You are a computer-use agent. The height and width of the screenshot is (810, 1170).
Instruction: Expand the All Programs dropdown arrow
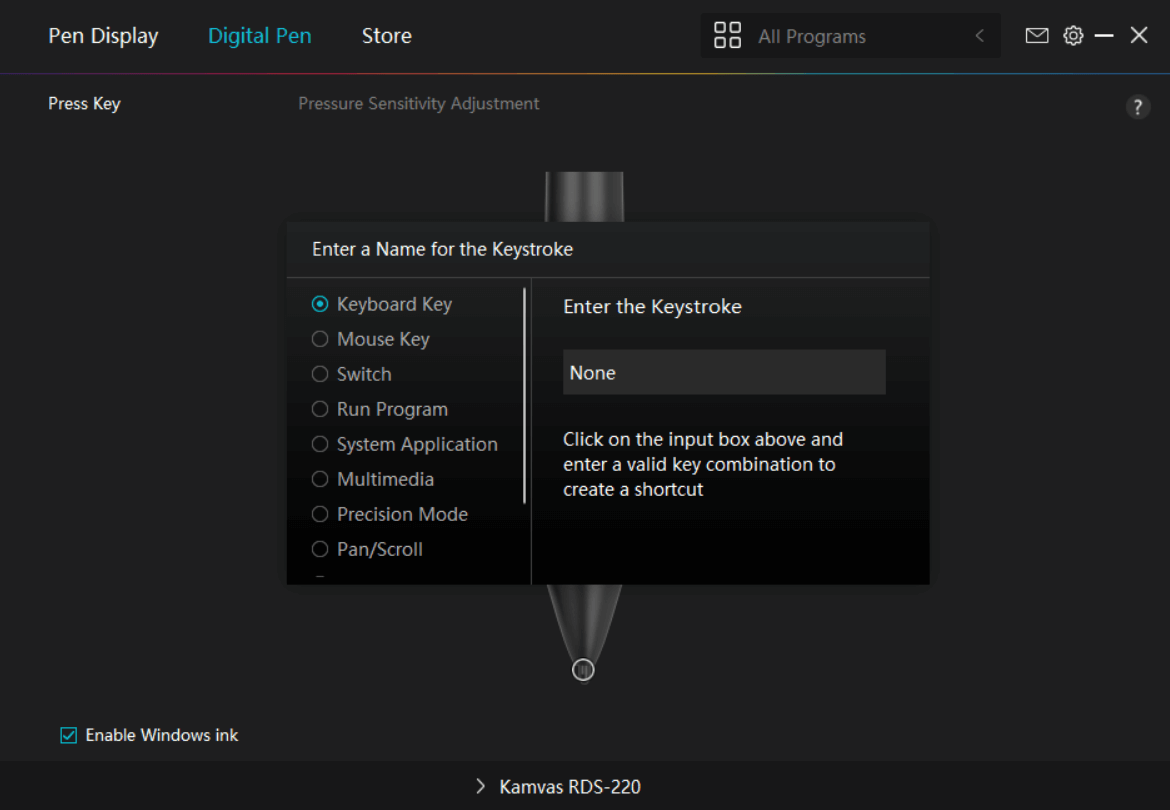980,36
